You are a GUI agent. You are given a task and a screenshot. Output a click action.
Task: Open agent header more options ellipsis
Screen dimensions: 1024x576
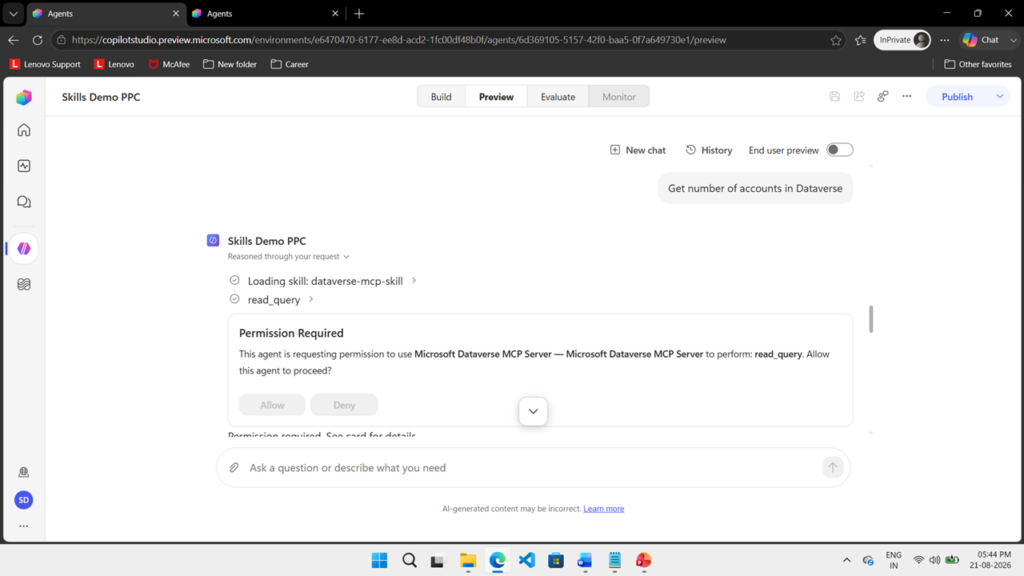click(x=907, y=97)
